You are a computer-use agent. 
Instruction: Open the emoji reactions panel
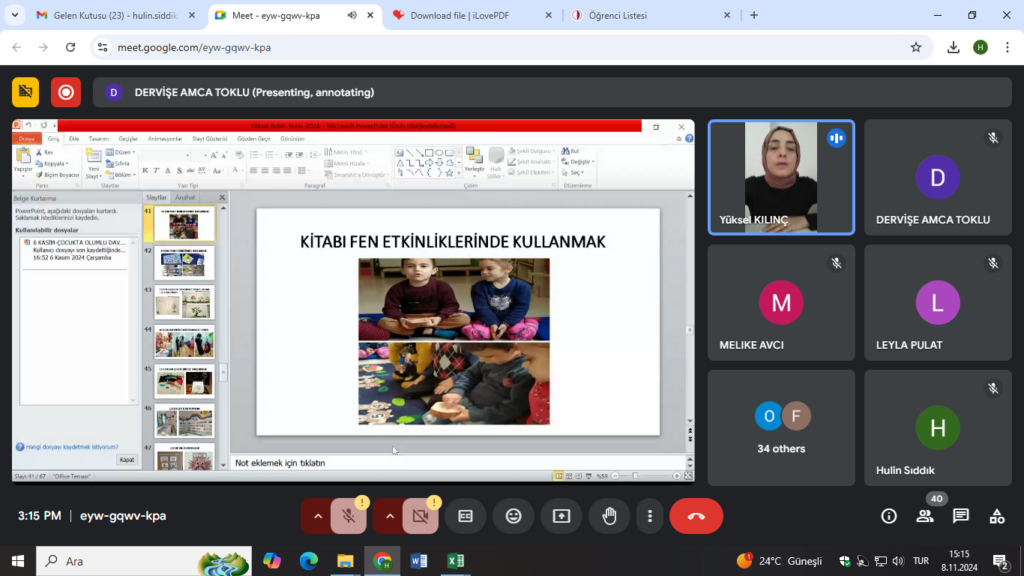pyautogui.click(x=513, y=516)
